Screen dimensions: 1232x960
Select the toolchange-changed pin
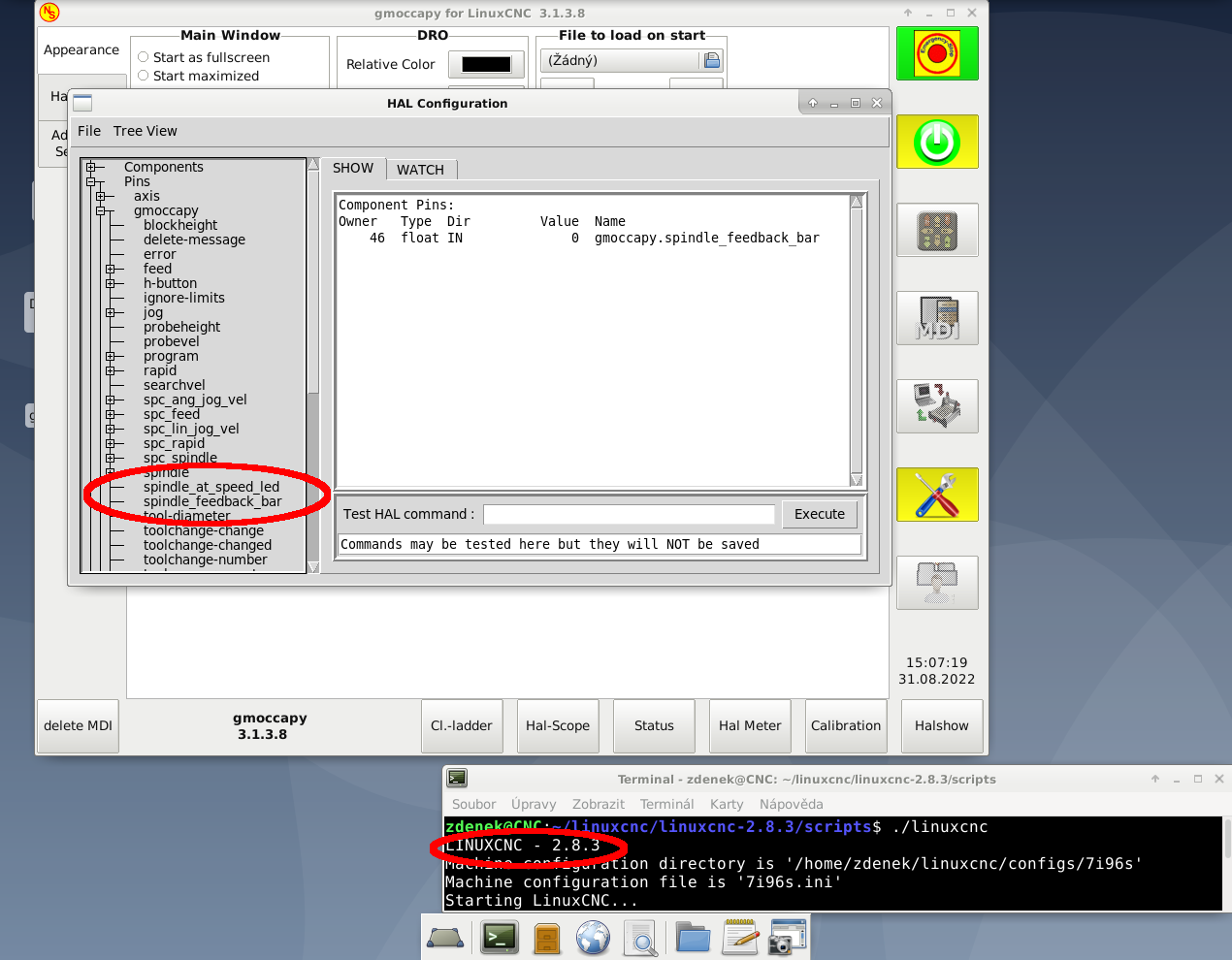208,545
